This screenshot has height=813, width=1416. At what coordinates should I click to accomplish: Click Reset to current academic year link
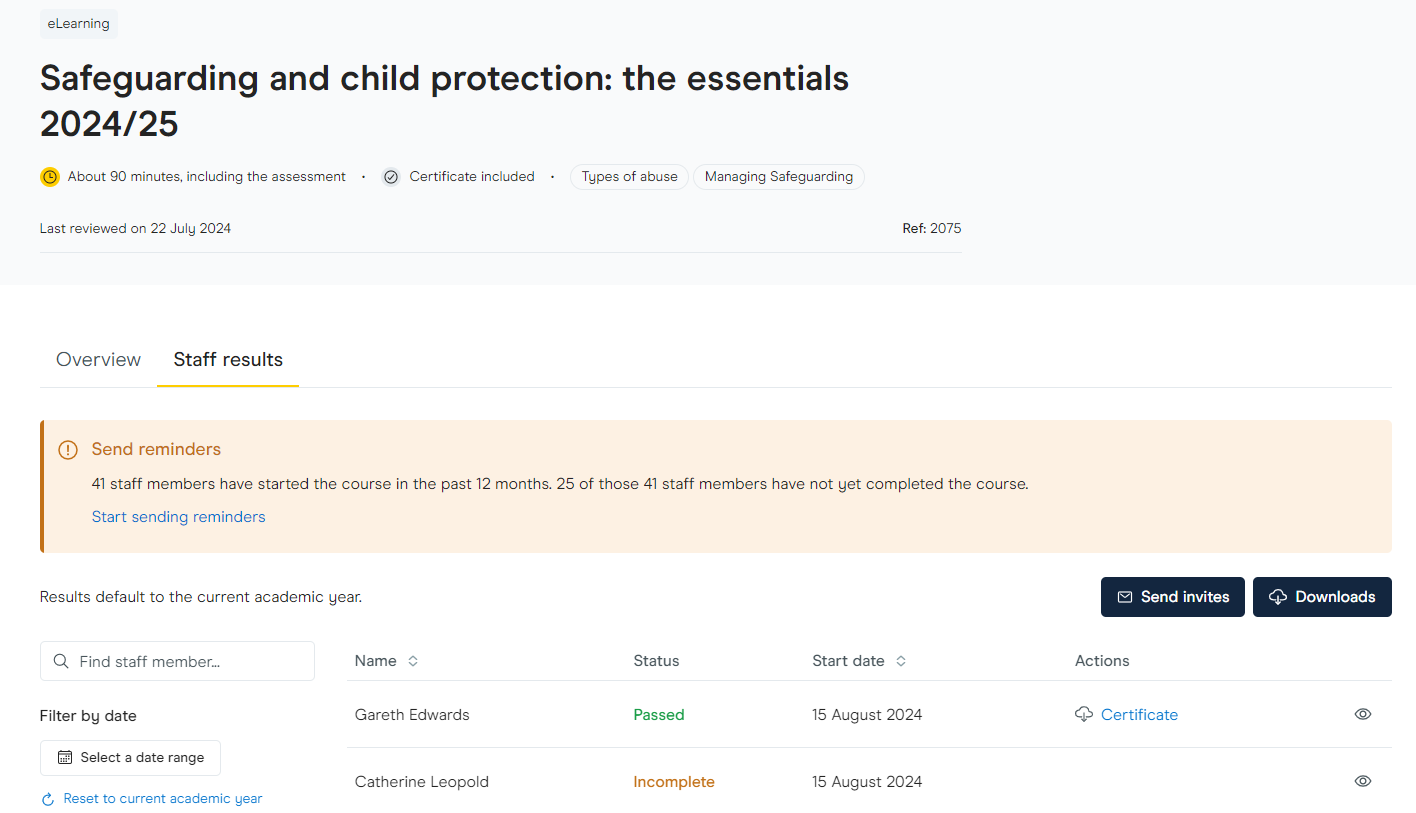coord(162,799)
